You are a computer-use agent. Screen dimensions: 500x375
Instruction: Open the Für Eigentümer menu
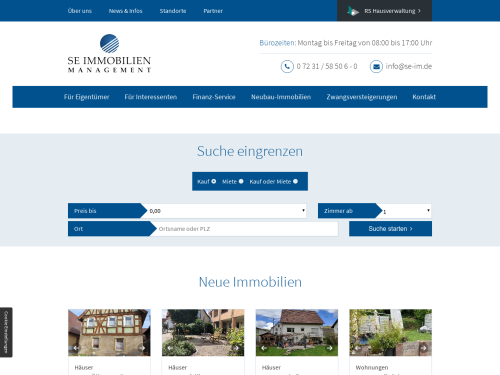[x=86, y=97]
